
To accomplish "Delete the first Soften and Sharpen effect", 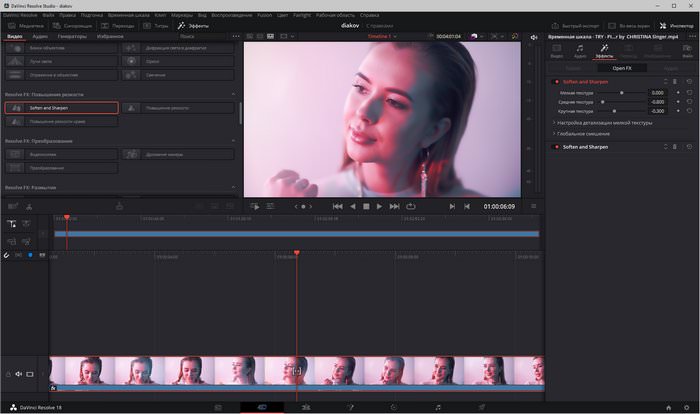I will [x=675, y=81].
